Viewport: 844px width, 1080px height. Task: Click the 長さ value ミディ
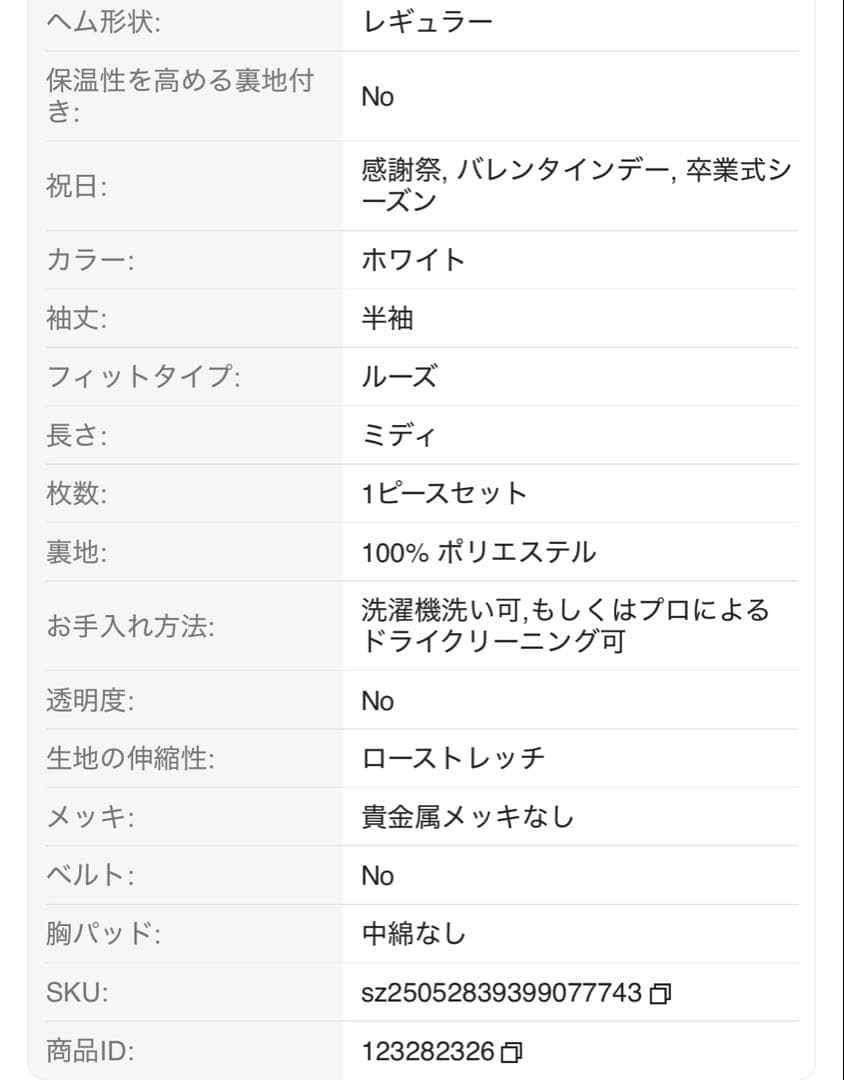click(x=399, y=435)
